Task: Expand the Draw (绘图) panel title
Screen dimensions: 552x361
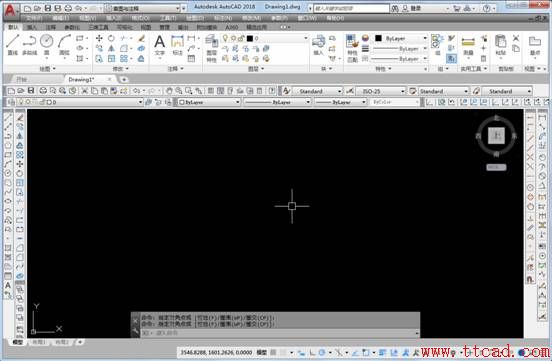Action: [47, 69]
